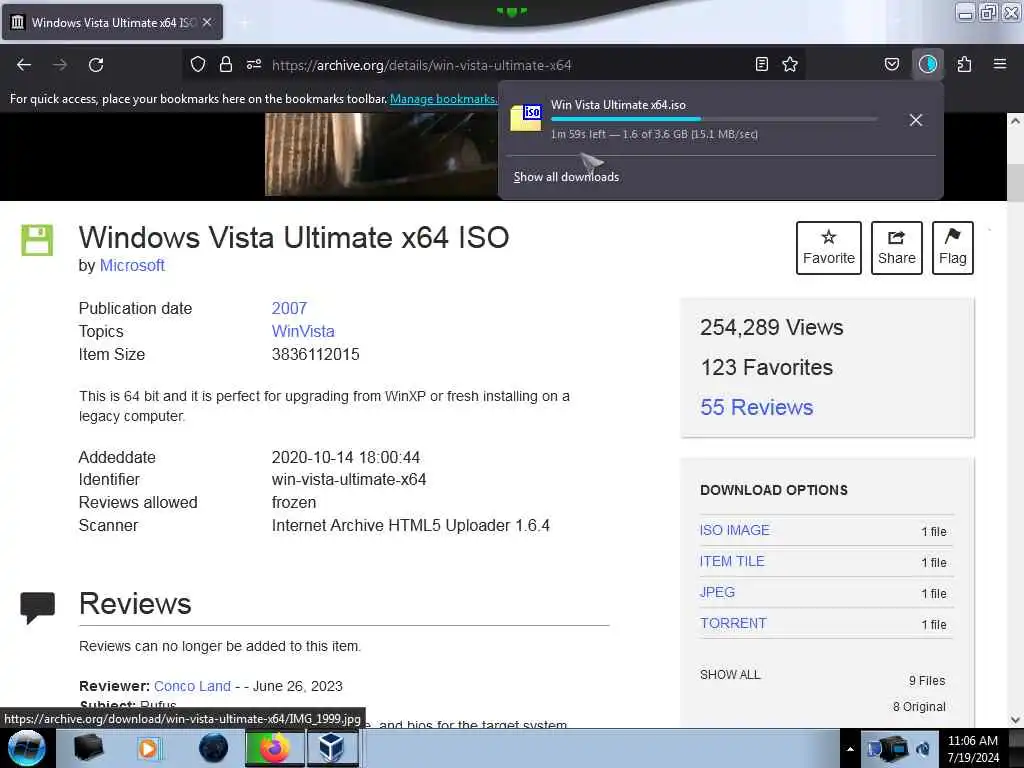This screenshot has height=768, width=1024.
Task: Click the Item Size value 3836112015
Action: coord(315,355)
